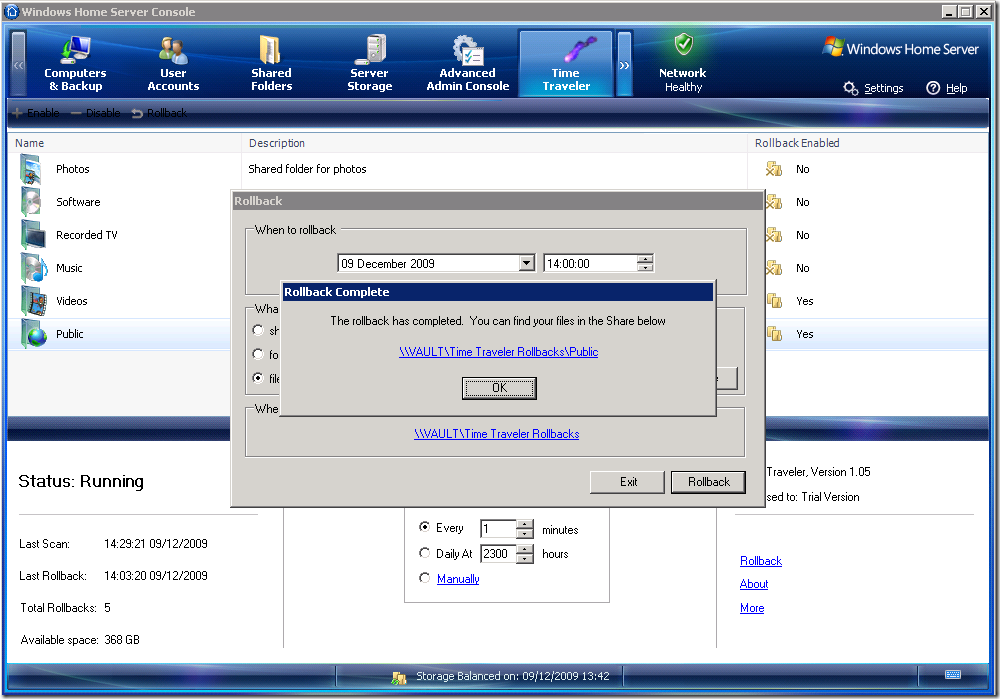Click the rollback time field 14:00:00
Image resolution: width=1000 pixels, height=699 pixels.
pyautogui.click(x=591, y=263)
